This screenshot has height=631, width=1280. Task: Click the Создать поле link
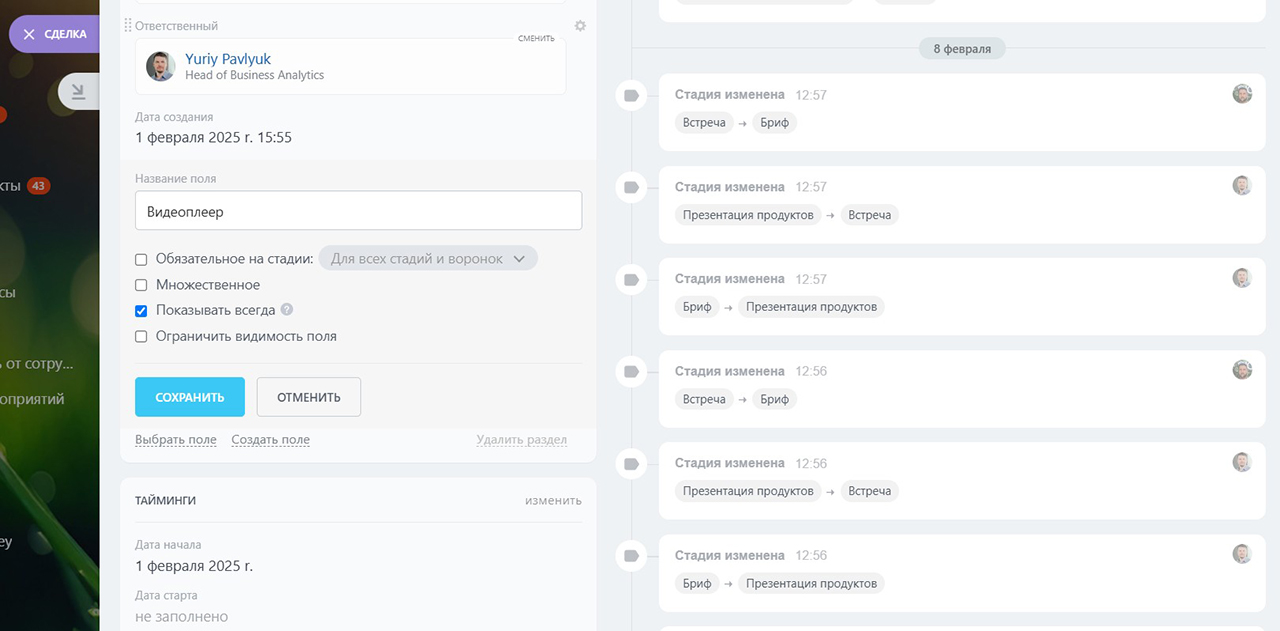tap(270, 440)
